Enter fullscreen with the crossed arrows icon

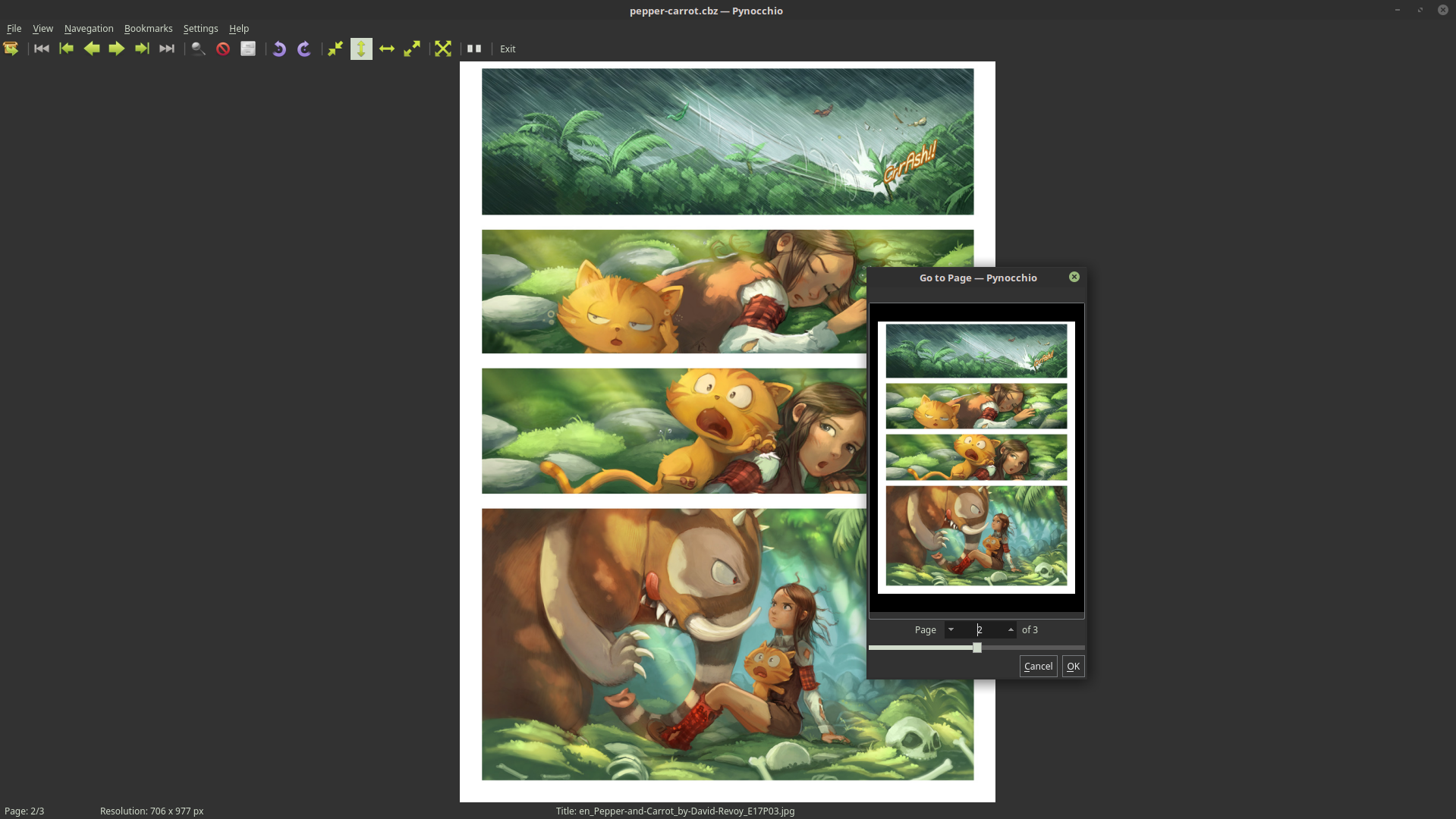click(443, 49)
